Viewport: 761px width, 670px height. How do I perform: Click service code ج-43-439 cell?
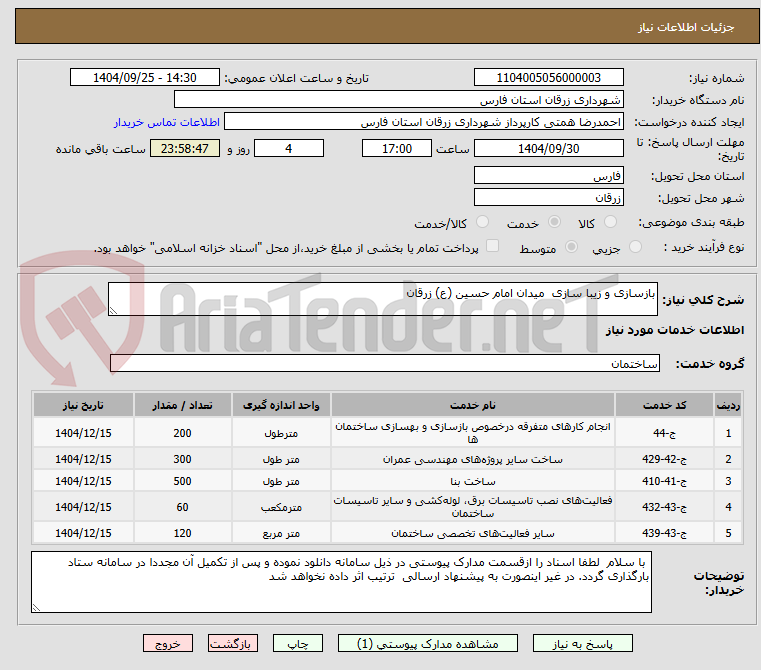click(664, 533)
